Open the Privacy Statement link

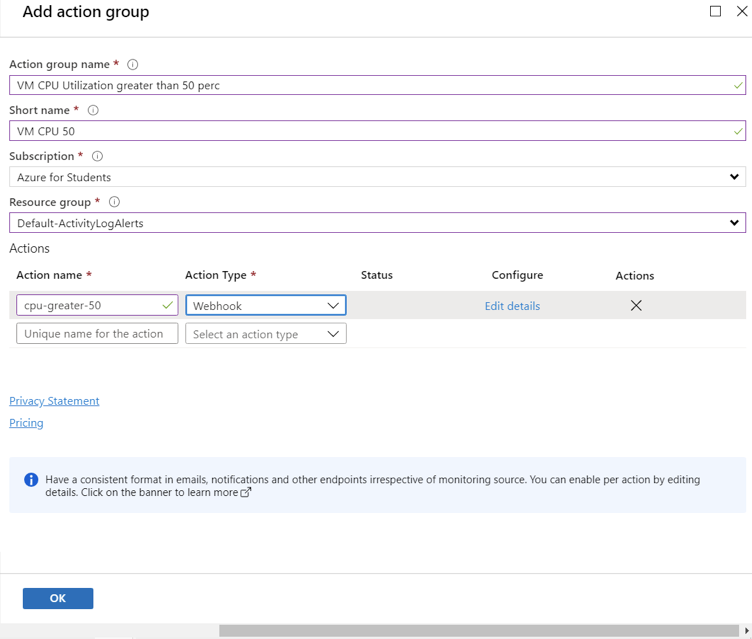click(x=54, y=401)
